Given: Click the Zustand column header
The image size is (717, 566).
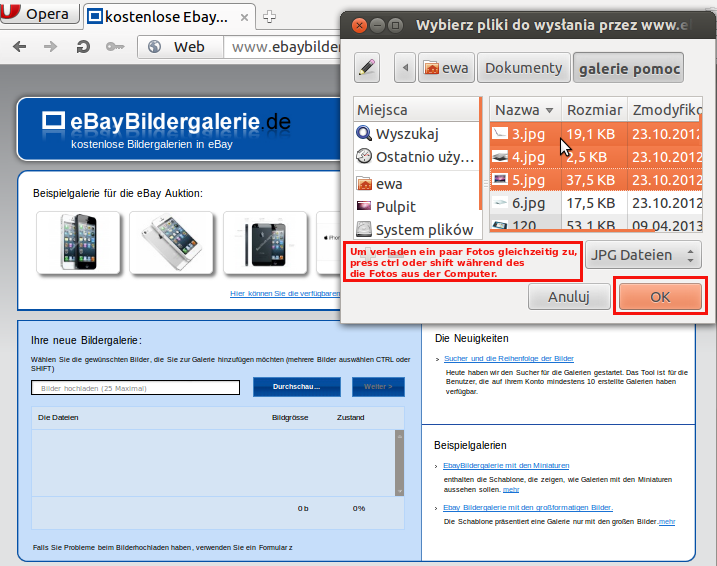Looking at the screenshot, I should [350, 417].
